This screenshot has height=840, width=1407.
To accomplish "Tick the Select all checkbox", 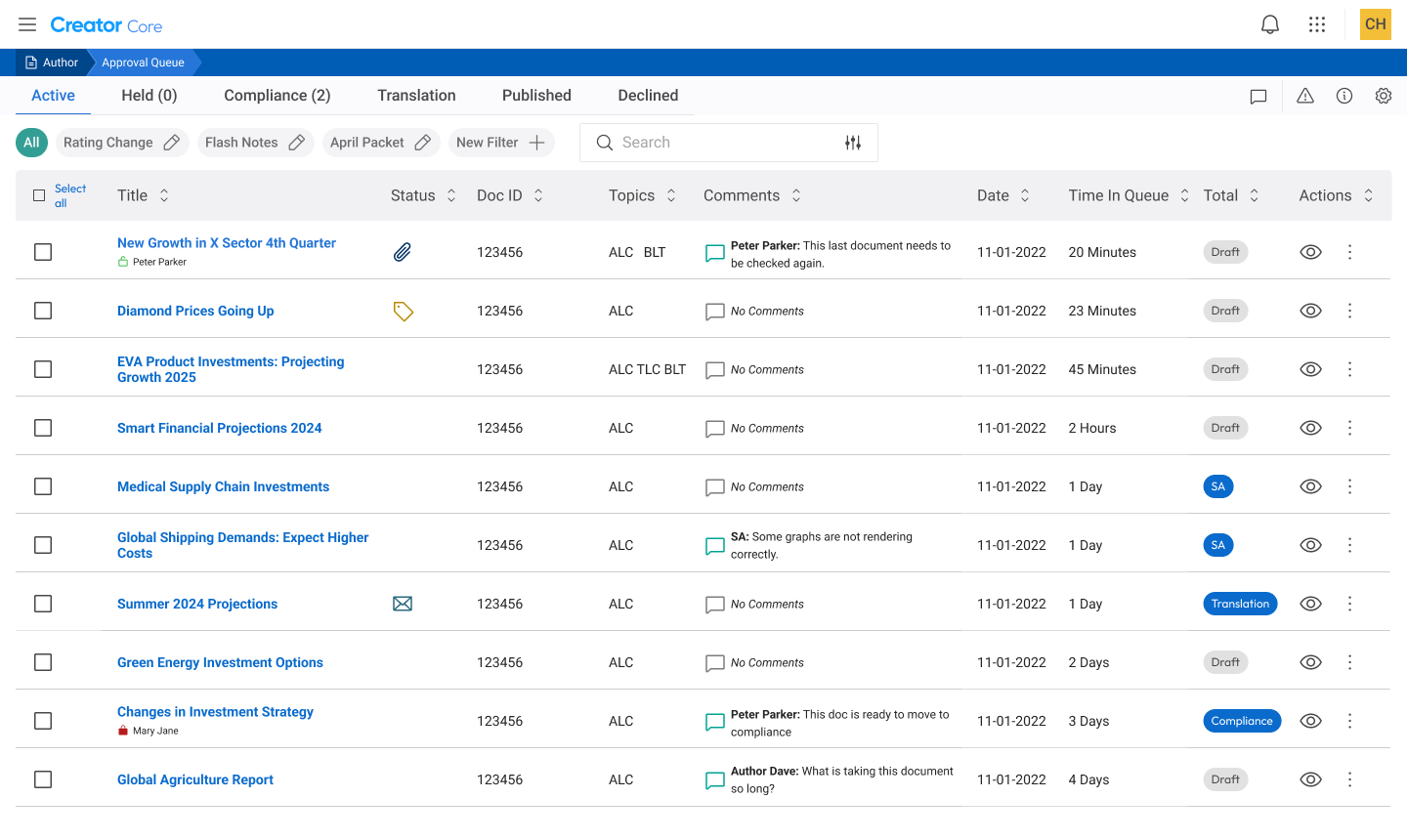I will click(39, 195).
